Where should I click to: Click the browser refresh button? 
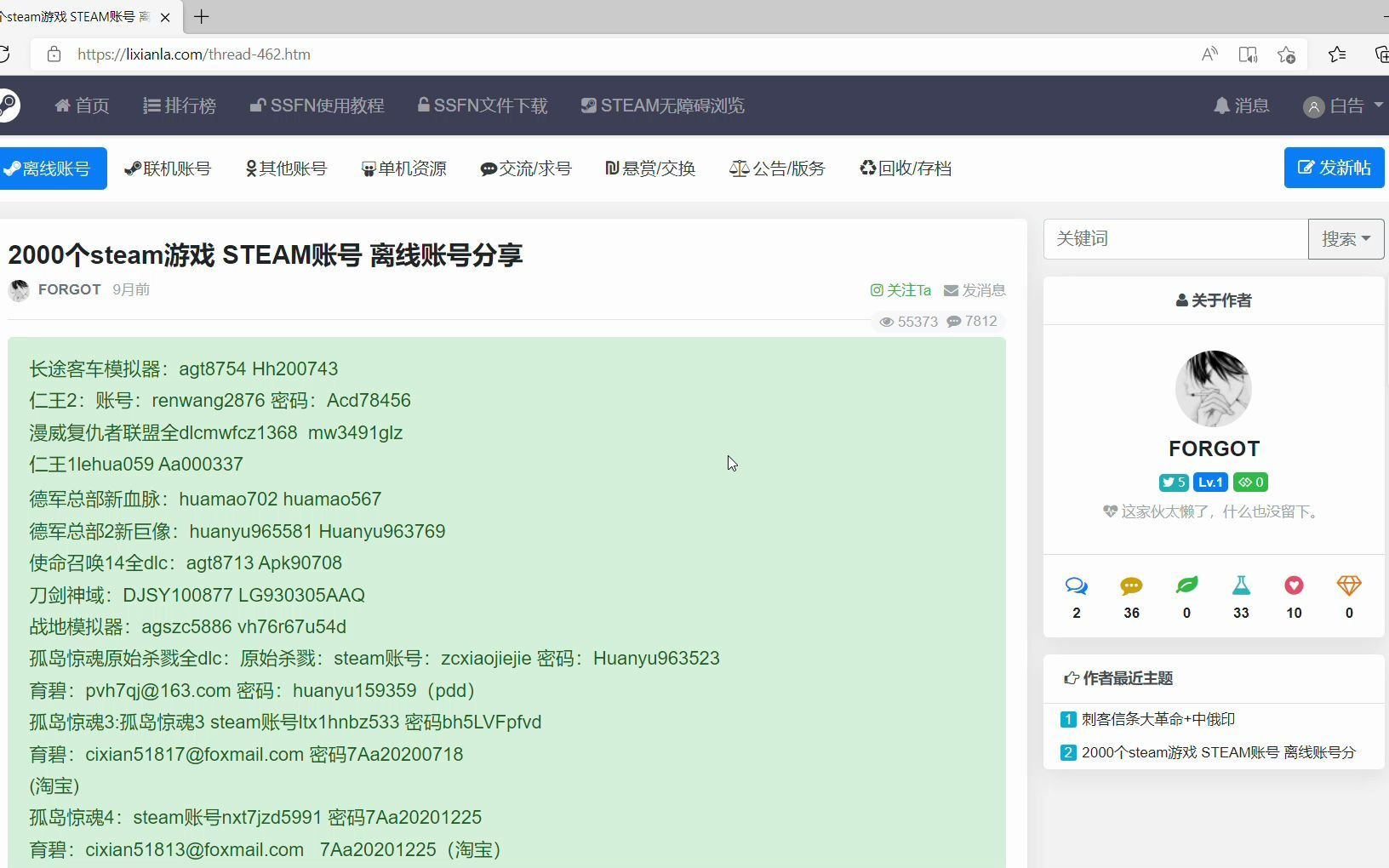[x=4, y=54]
